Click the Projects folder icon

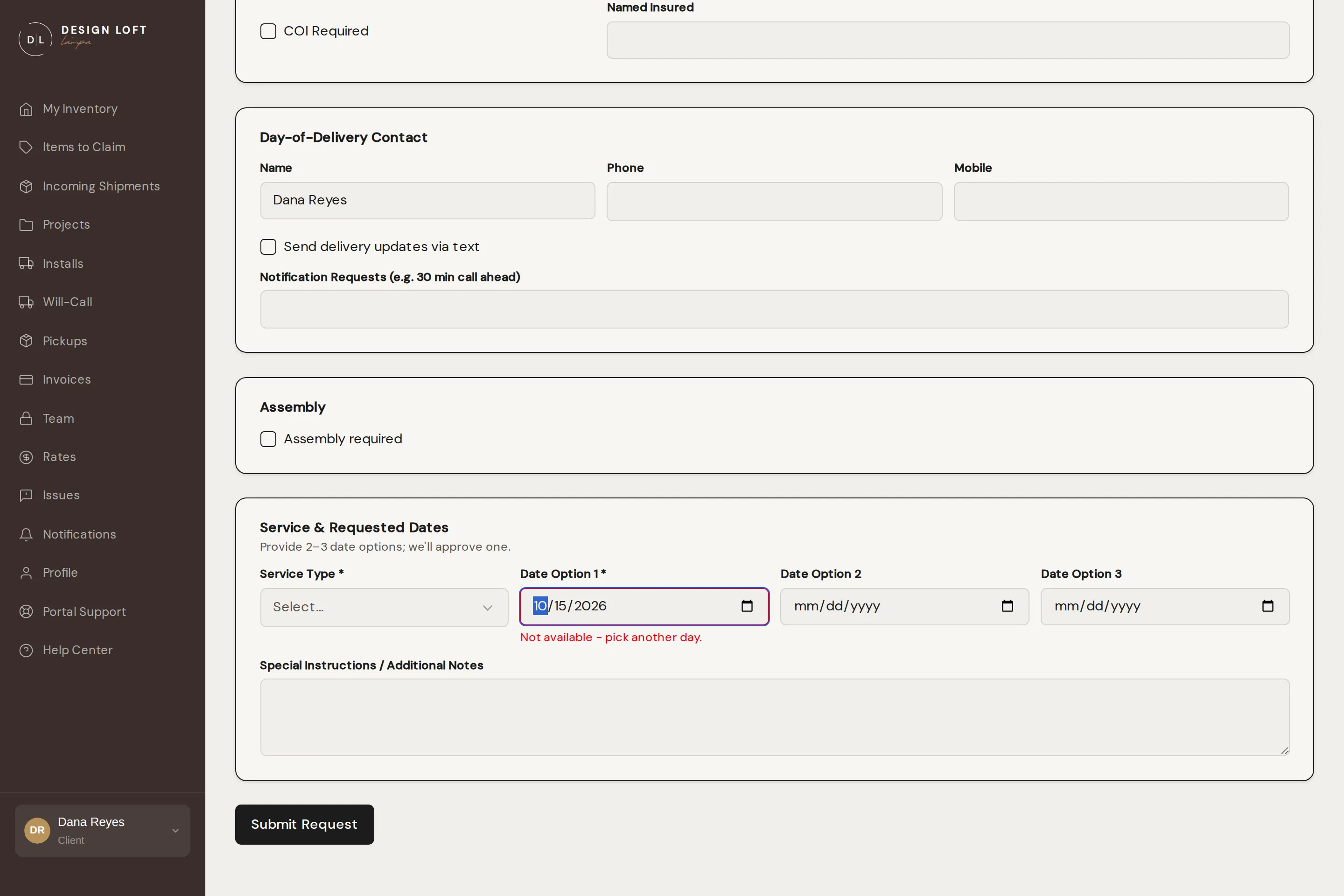[26, 224]
